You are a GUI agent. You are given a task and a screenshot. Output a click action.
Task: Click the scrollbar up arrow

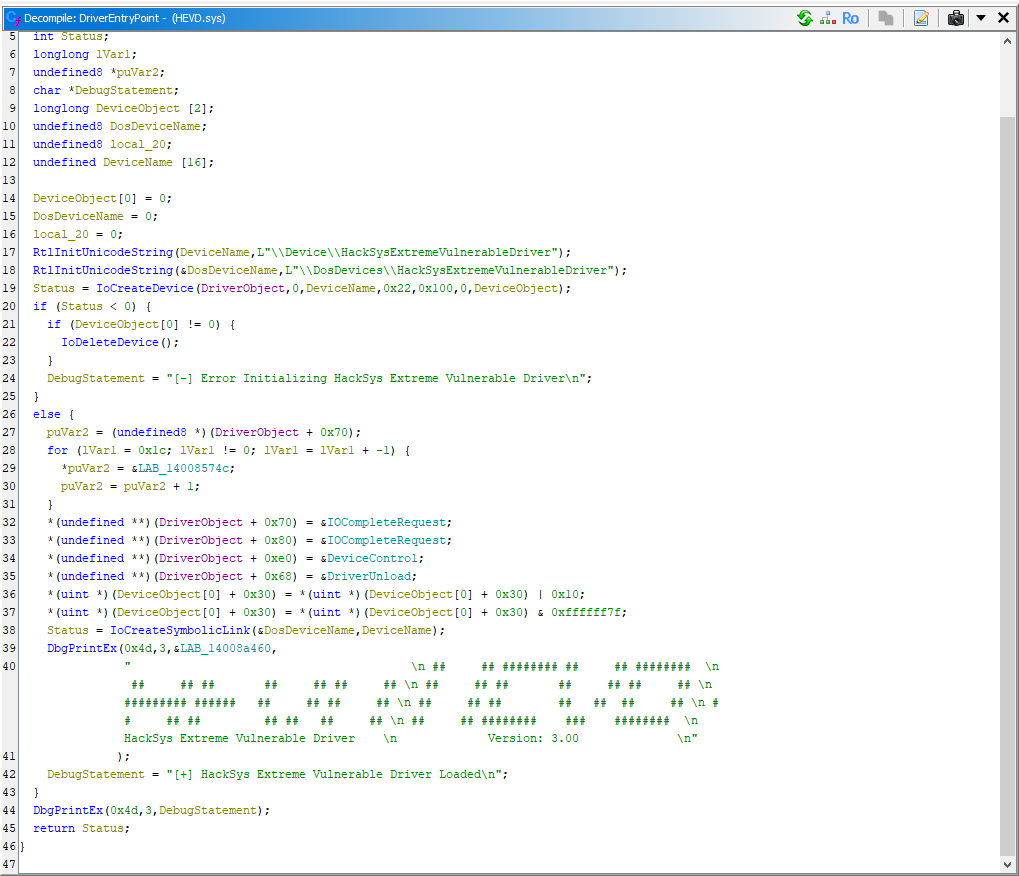[1007, 41]
